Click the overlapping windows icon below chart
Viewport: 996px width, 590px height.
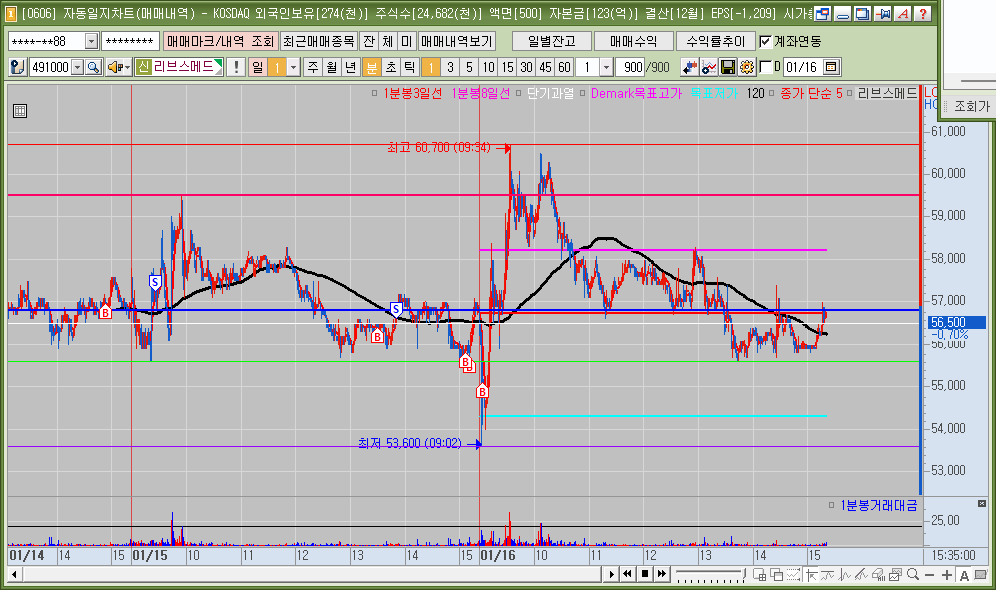776,574
